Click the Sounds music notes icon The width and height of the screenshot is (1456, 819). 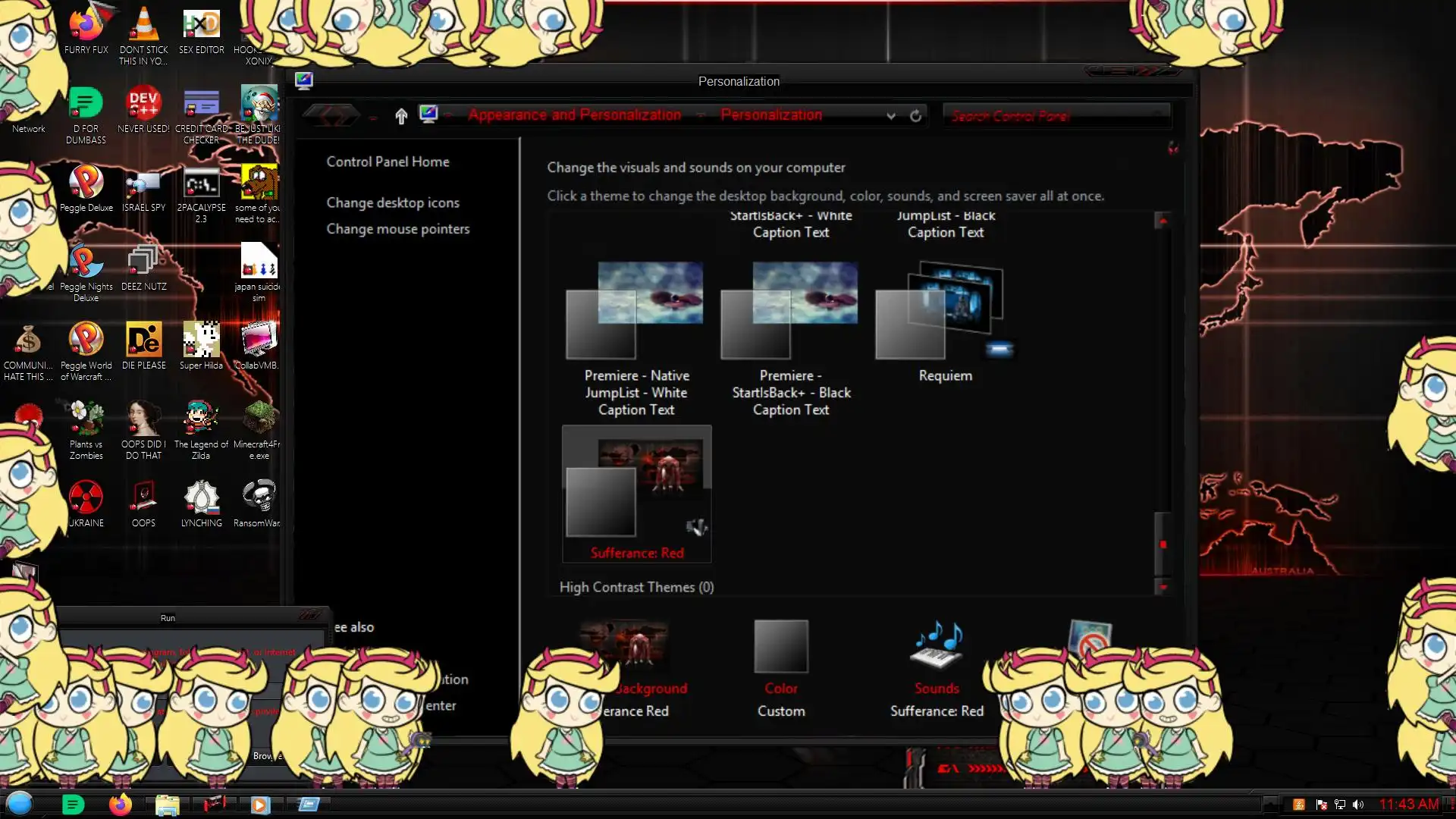937,645
